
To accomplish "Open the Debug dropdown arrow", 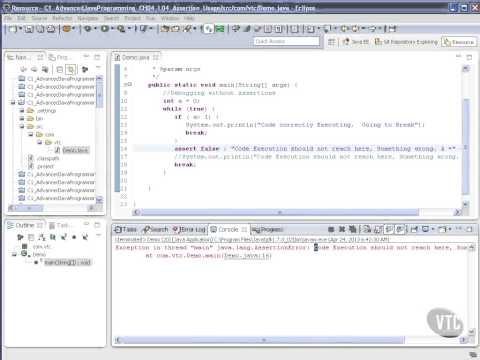I will (x=95, y=29).
